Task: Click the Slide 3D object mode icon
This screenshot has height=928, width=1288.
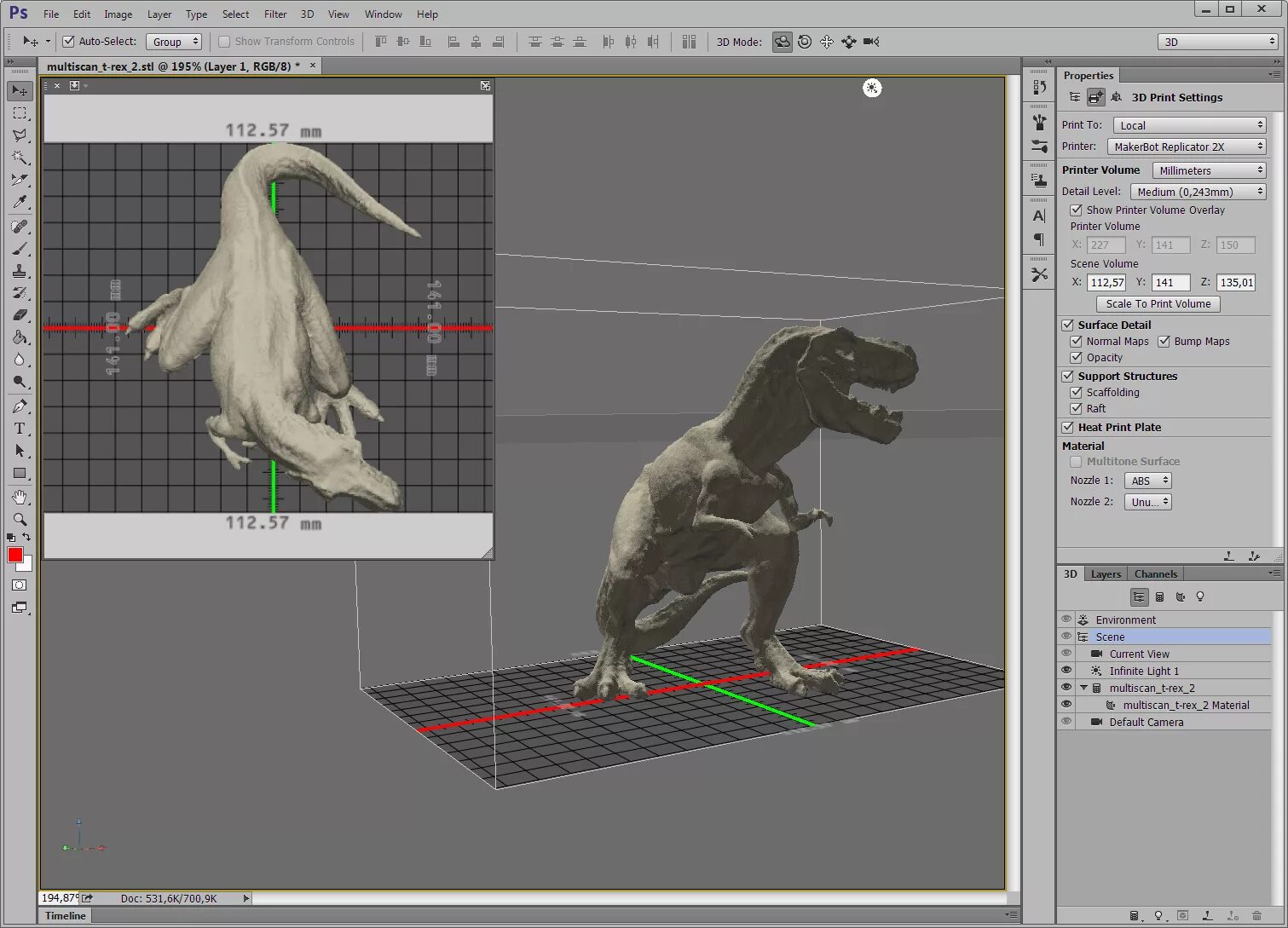Action: click(x=849, y=42)
